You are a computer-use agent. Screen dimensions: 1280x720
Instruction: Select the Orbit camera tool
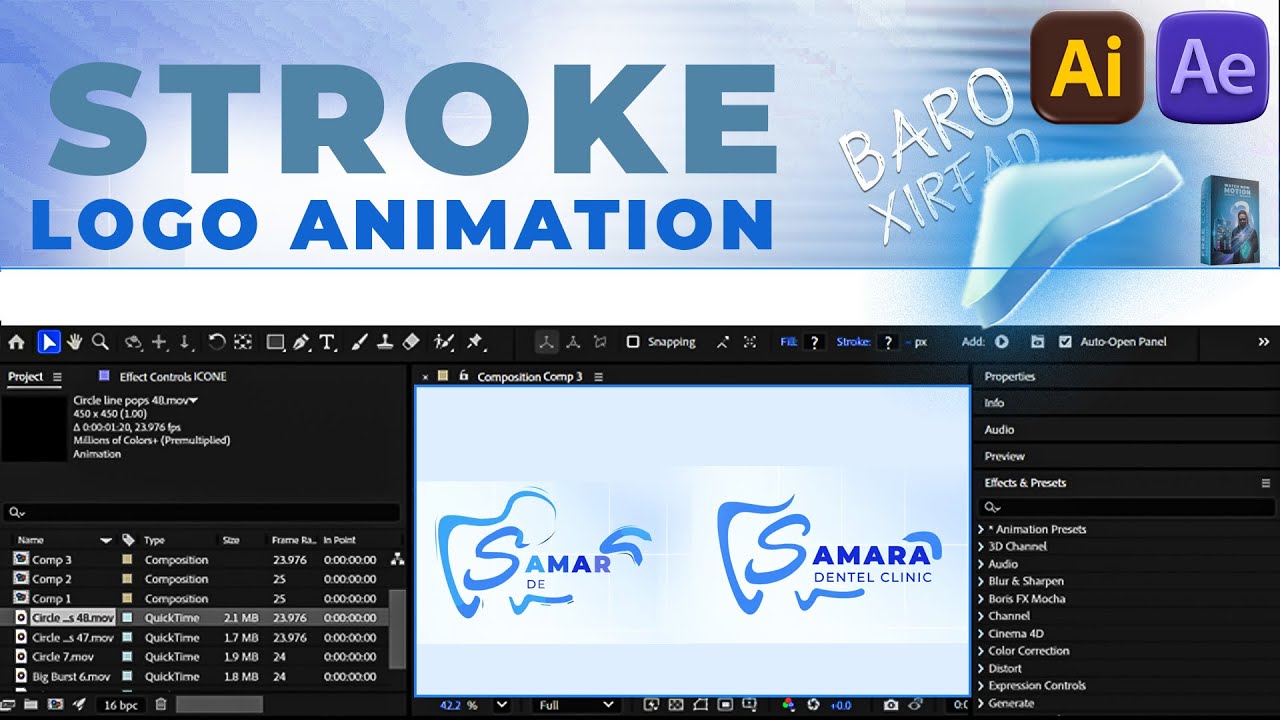pyautogui.click(x=132, y=342)
